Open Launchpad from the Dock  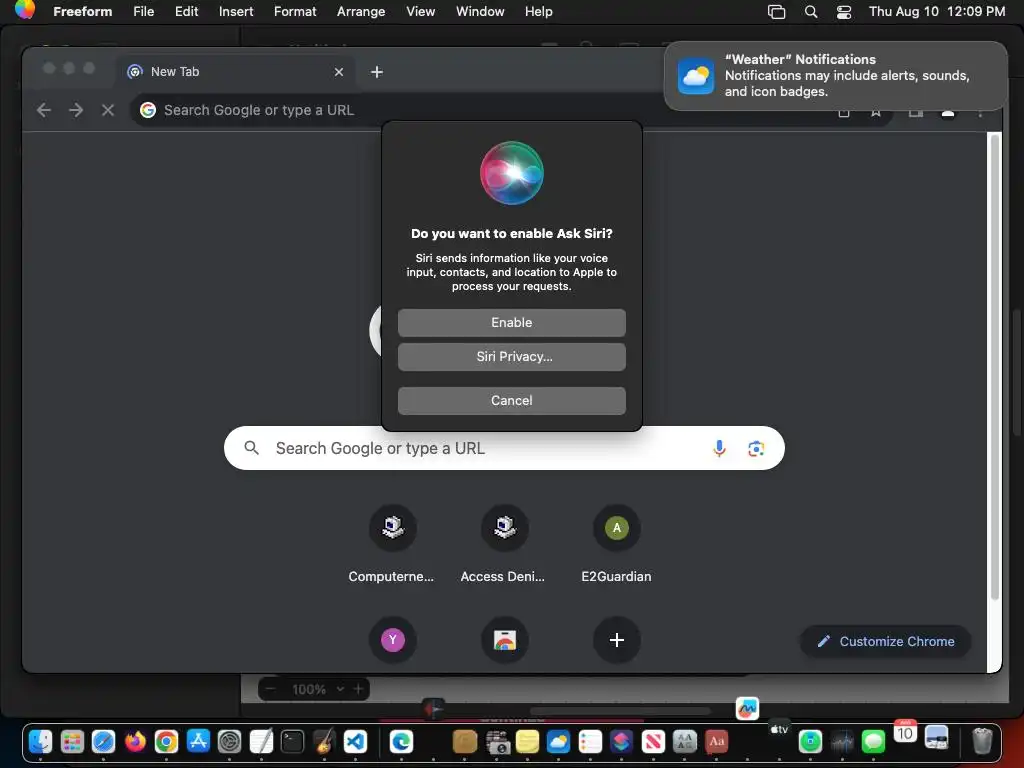click(x=72, y=741)
